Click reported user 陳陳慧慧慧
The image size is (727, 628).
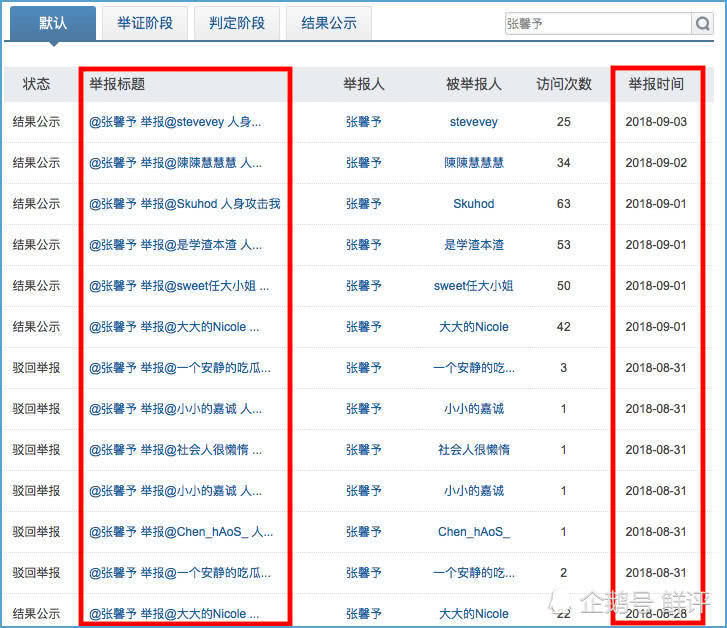pyautogui.click(x=473, y=163)
